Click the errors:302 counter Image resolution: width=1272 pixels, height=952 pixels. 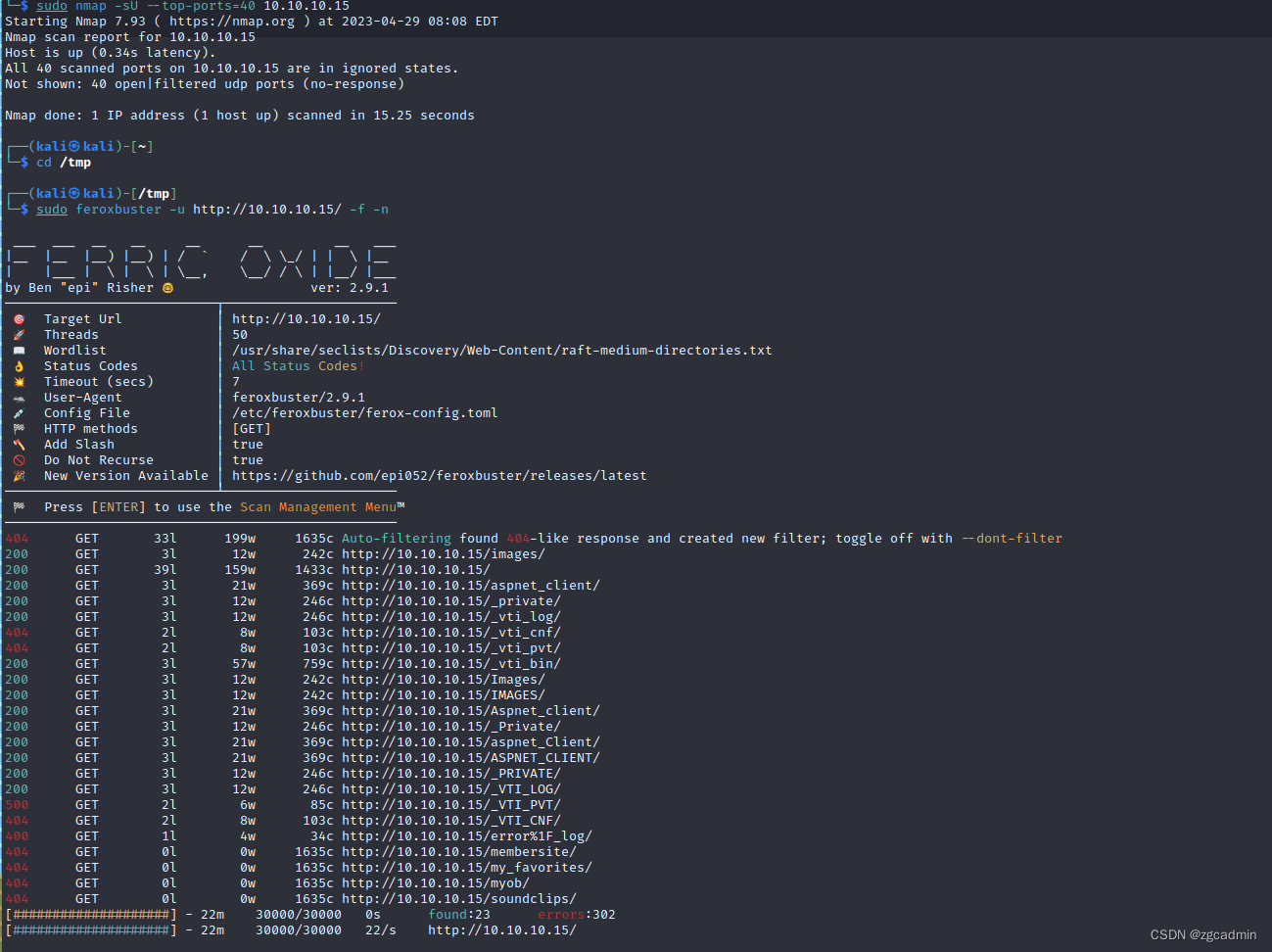(577, 915)
